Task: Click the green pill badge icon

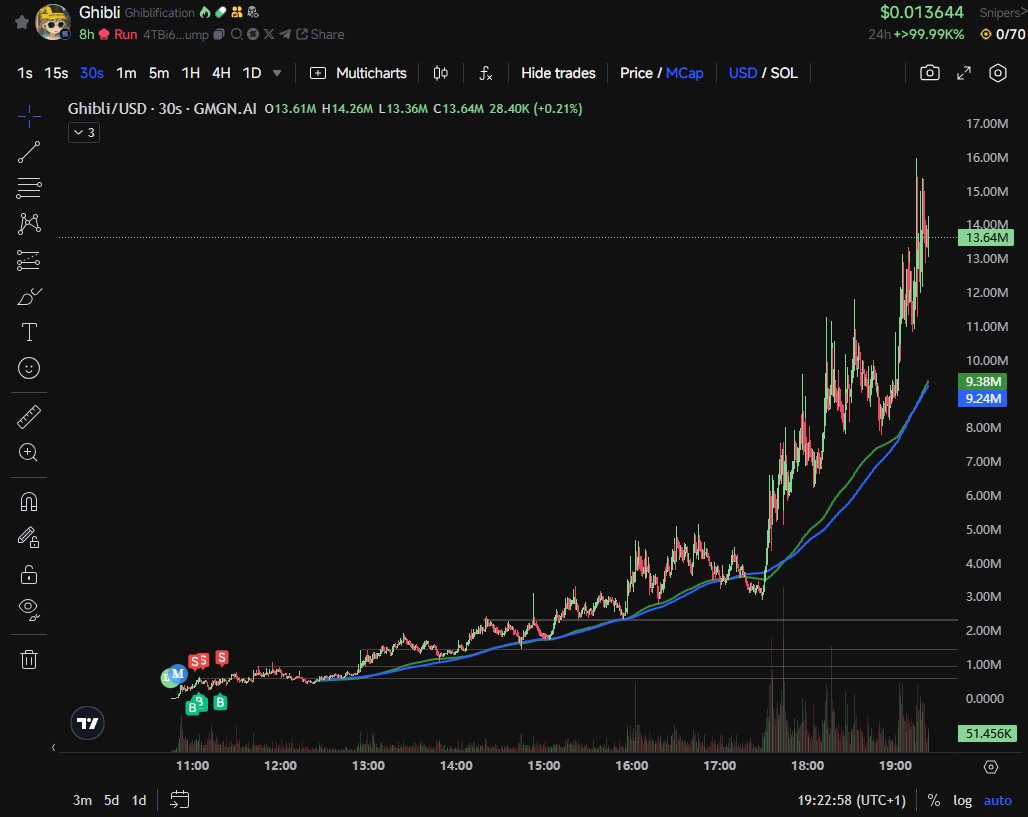Action: 221,12
